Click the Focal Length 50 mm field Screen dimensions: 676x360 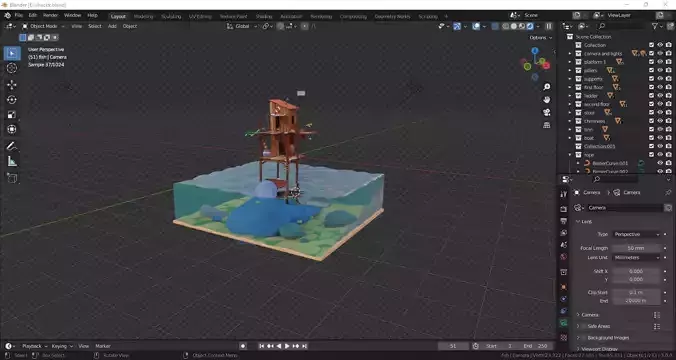(x=636, y=248)
